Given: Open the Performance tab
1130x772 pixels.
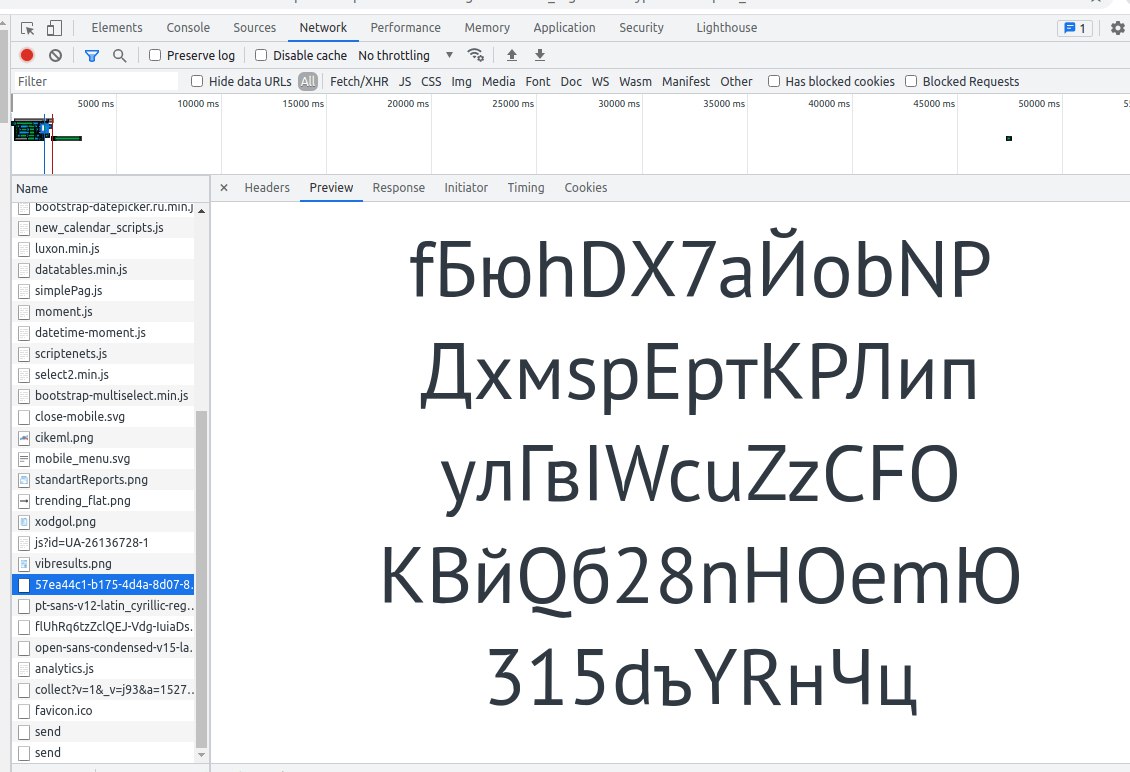Looking at the screenshot, I should (x=405, y=27).
